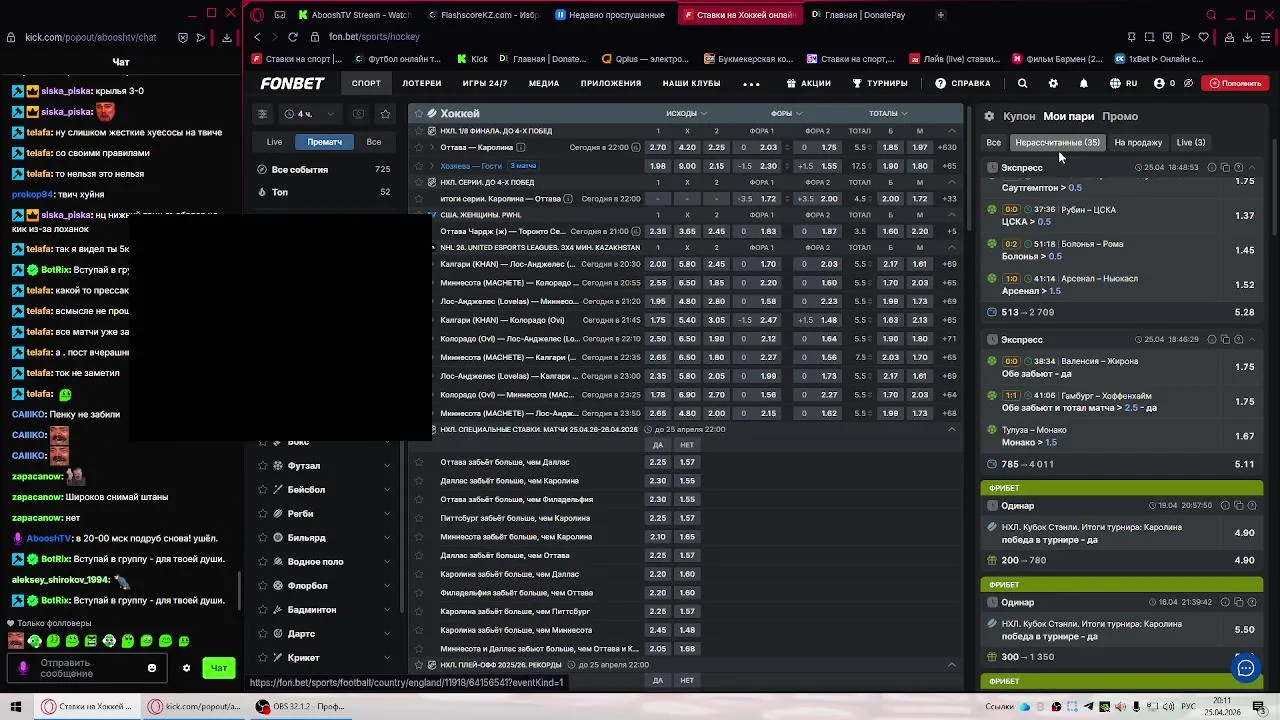Open emoji picker in Kick message box
This screenshot has height=720, width=1280.
pos(152,668)
